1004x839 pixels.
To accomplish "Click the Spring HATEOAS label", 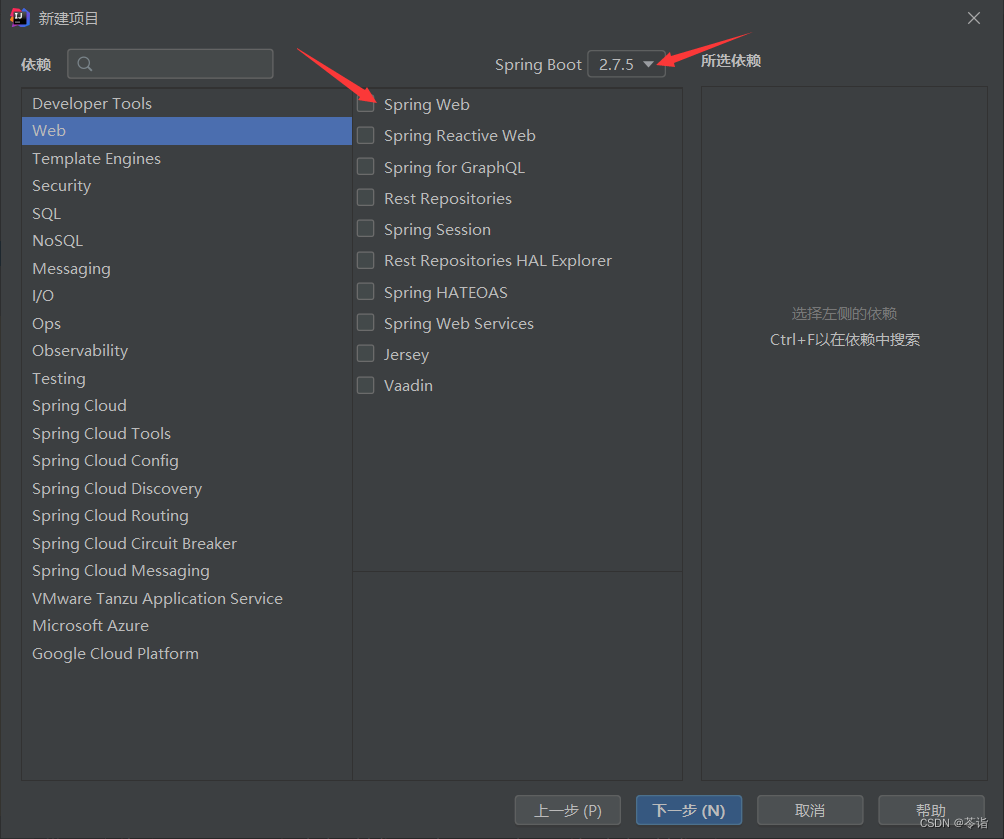I will (x=446, y=293).
